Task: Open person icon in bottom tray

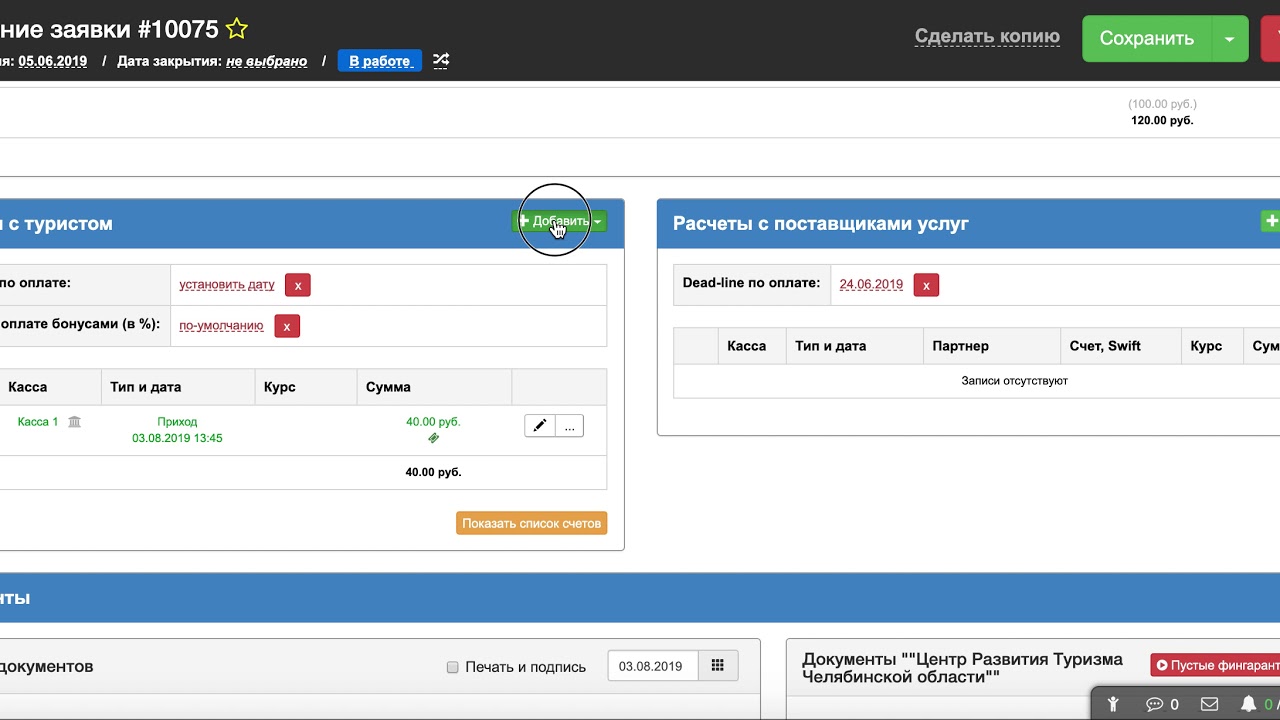Action: tap(1112, 704)
